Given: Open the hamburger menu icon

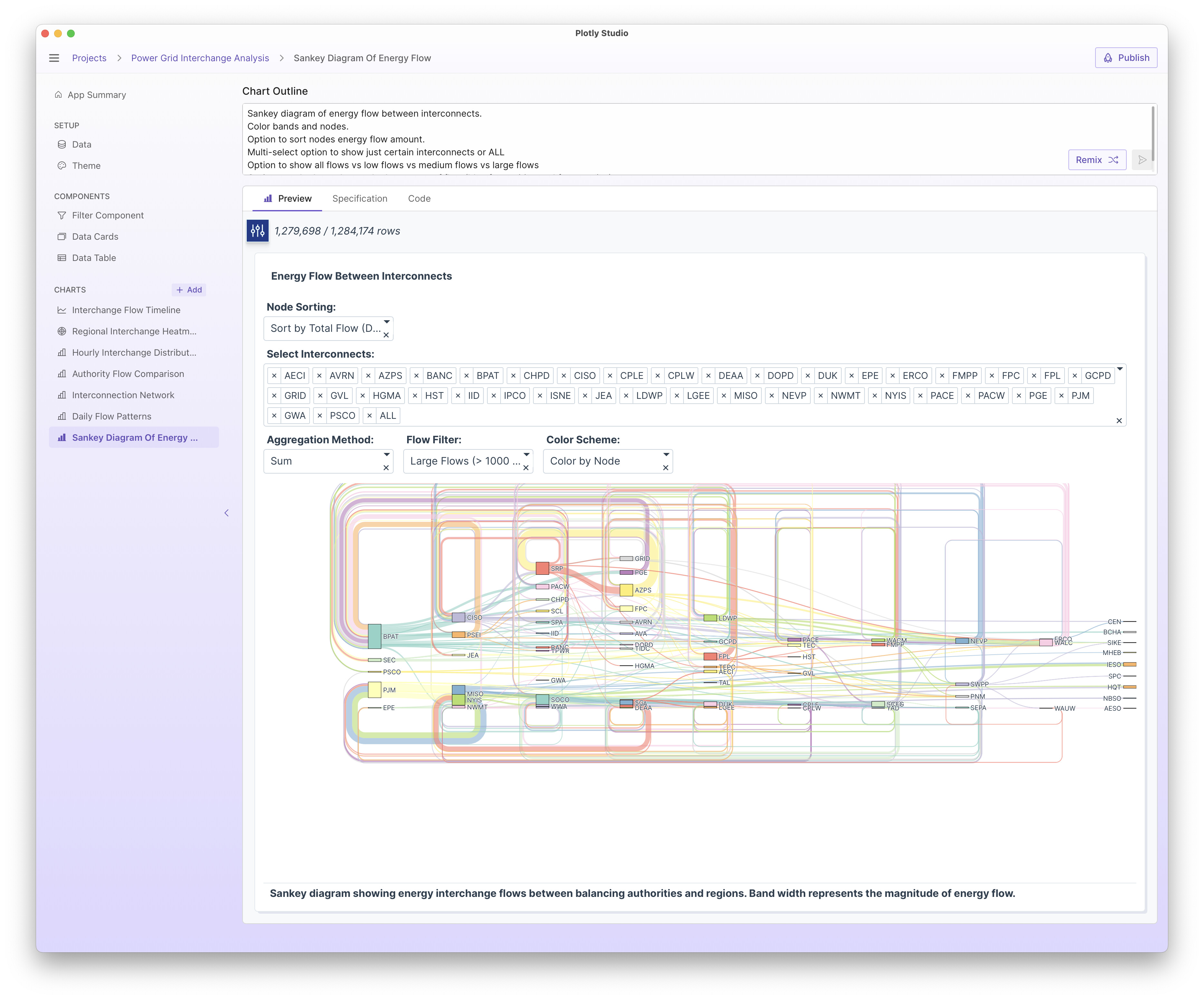Looking at the screenshot, I should click(54, 58).
